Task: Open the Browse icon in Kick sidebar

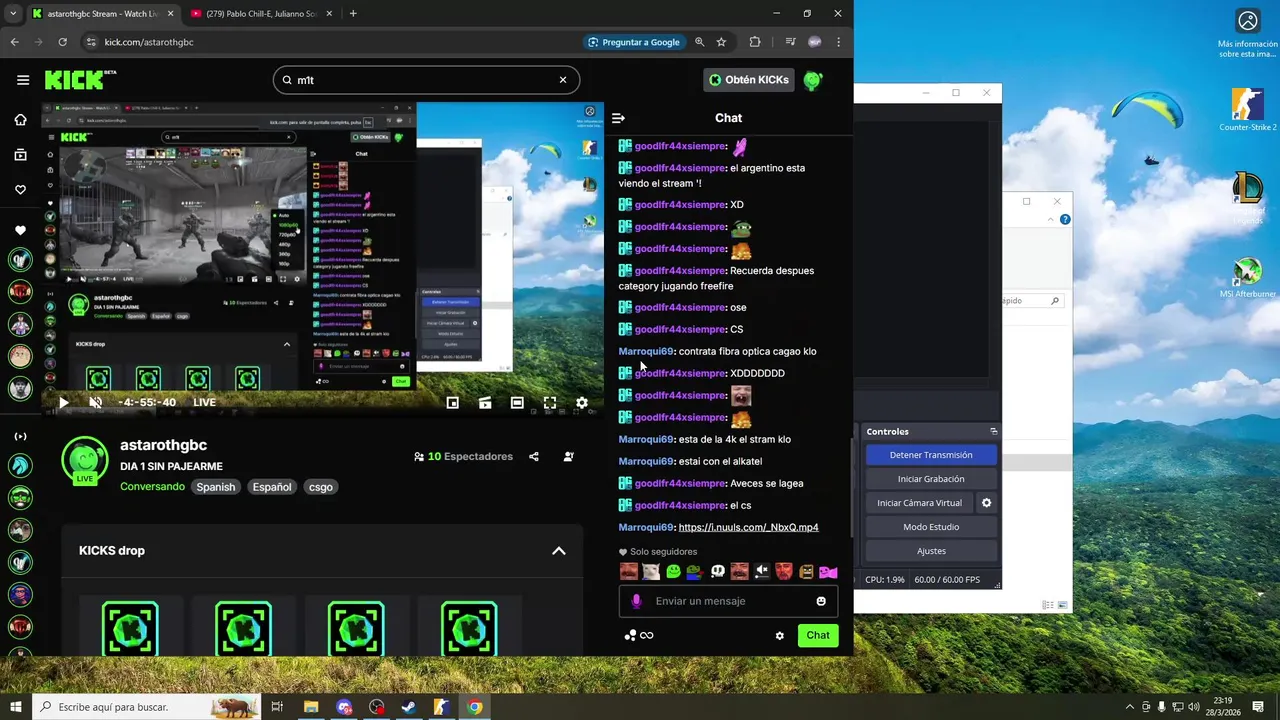Action: [20, 155]
